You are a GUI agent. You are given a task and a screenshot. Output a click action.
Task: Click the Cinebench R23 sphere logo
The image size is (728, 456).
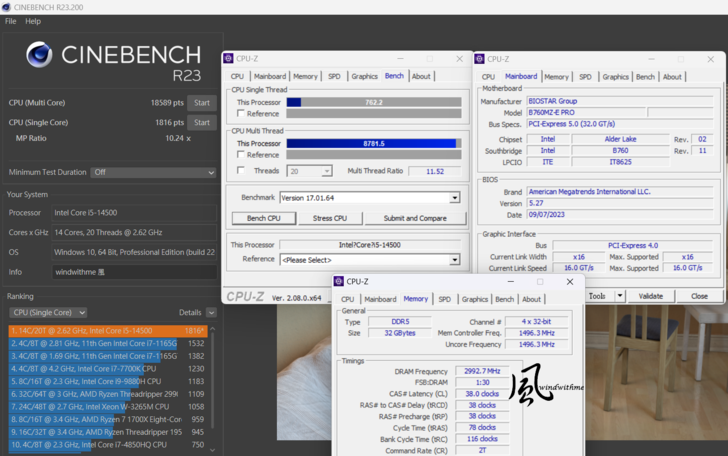[39, 55]
